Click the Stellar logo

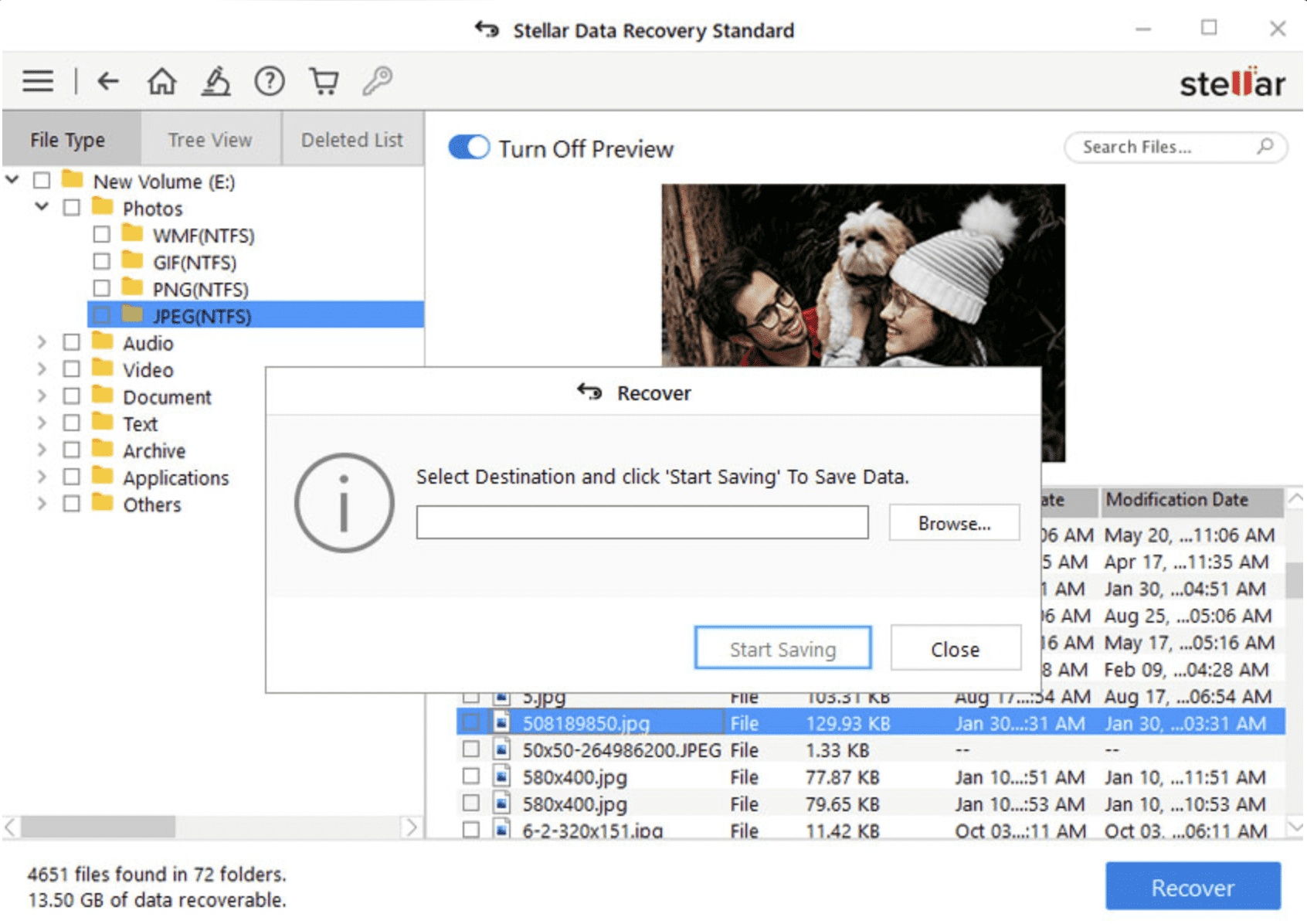1232,83
